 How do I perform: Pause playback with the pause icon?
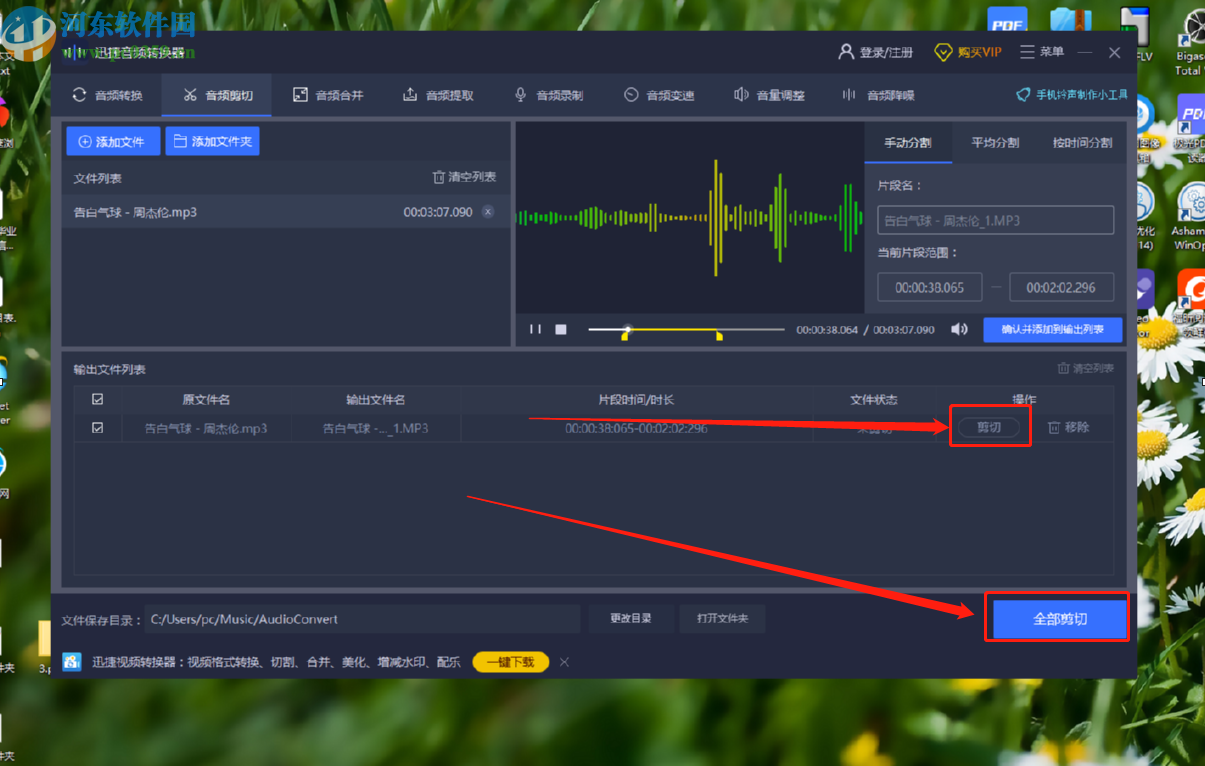click(x=535, y=329)
